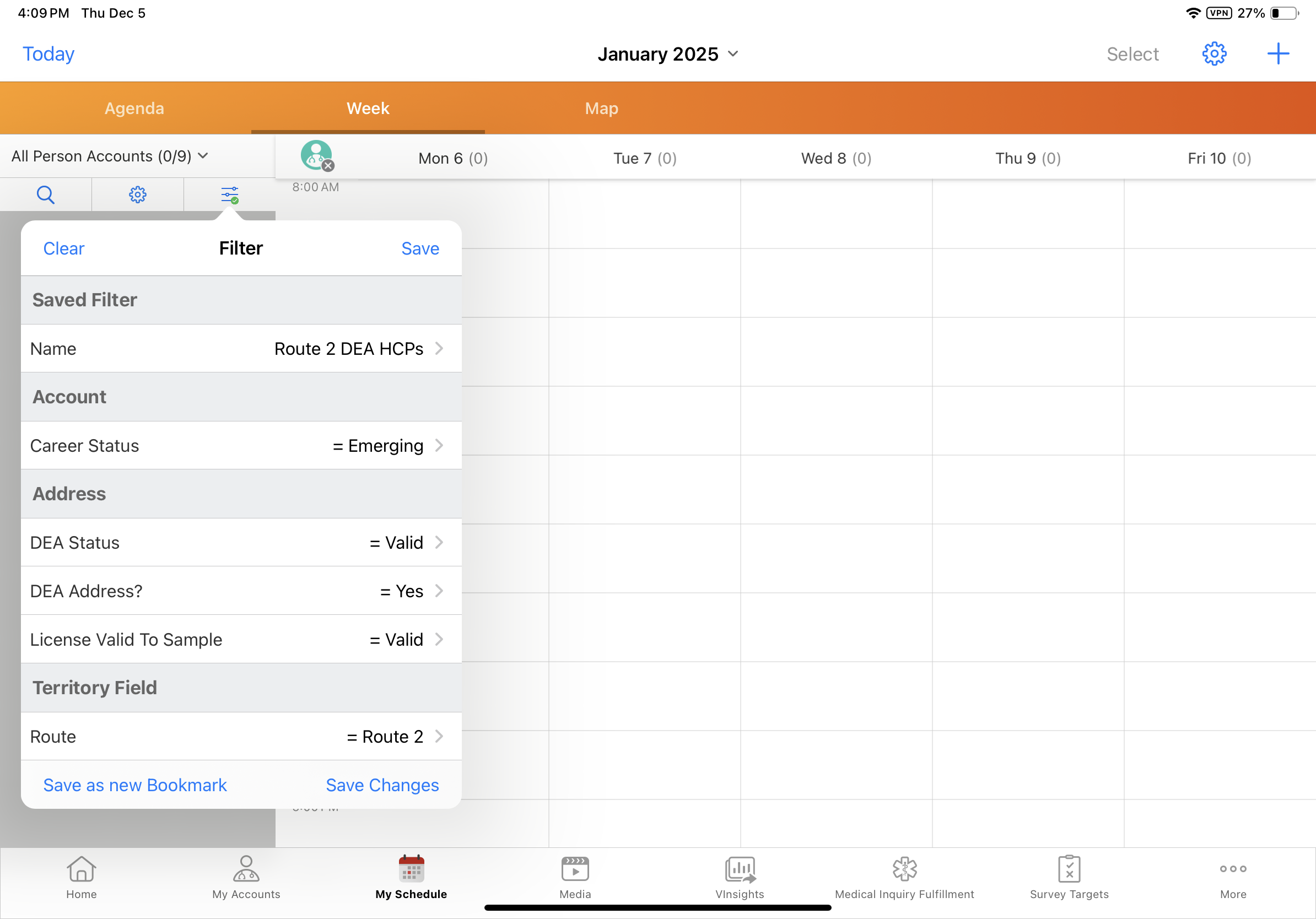Switch to the Map tab
Viewport: 1316px width, 919px height.
[601, 109]
